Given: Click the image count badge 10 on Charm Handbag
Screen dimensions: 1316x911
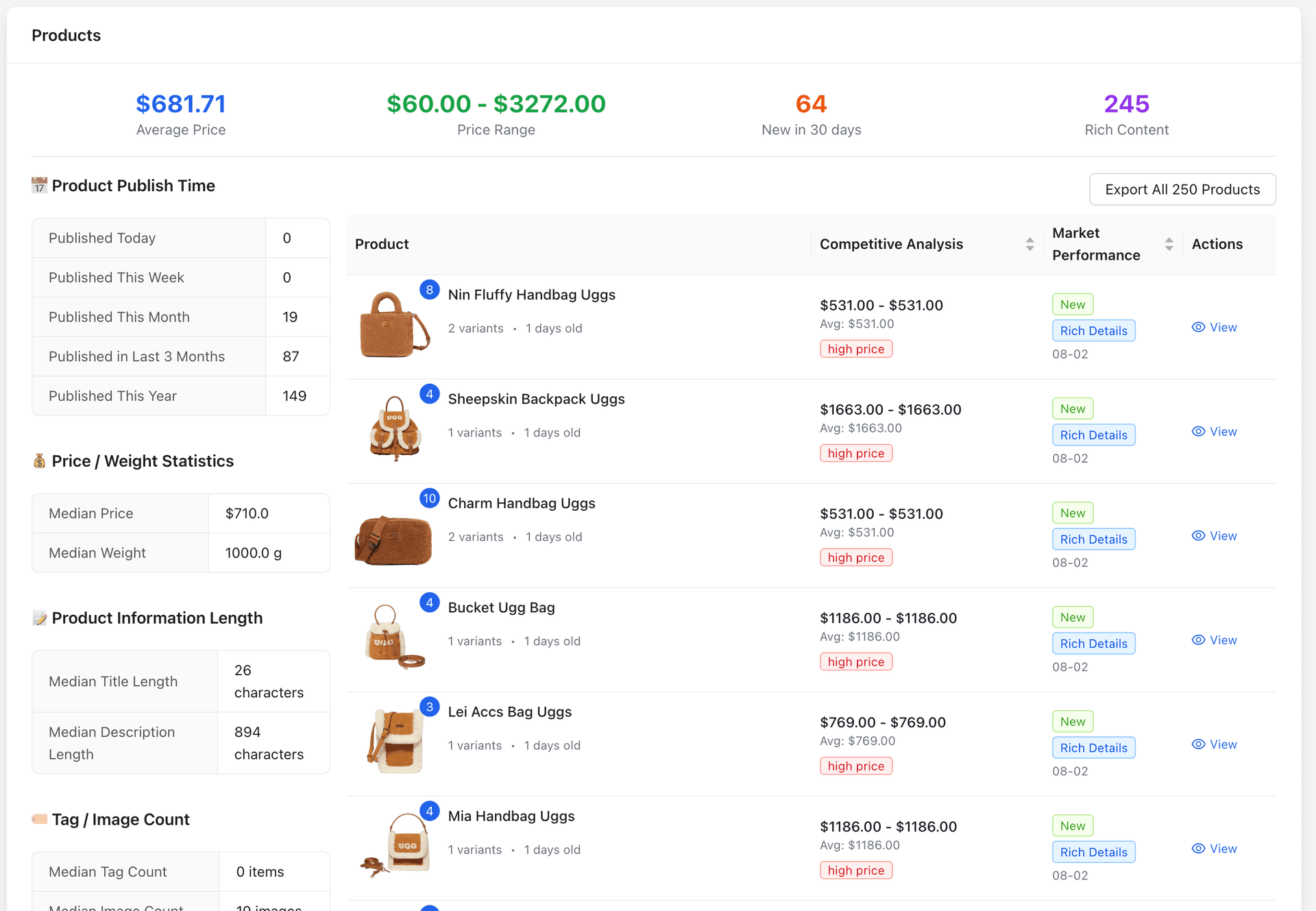Looking at the screenshot, I should click(x=430, y=498).
